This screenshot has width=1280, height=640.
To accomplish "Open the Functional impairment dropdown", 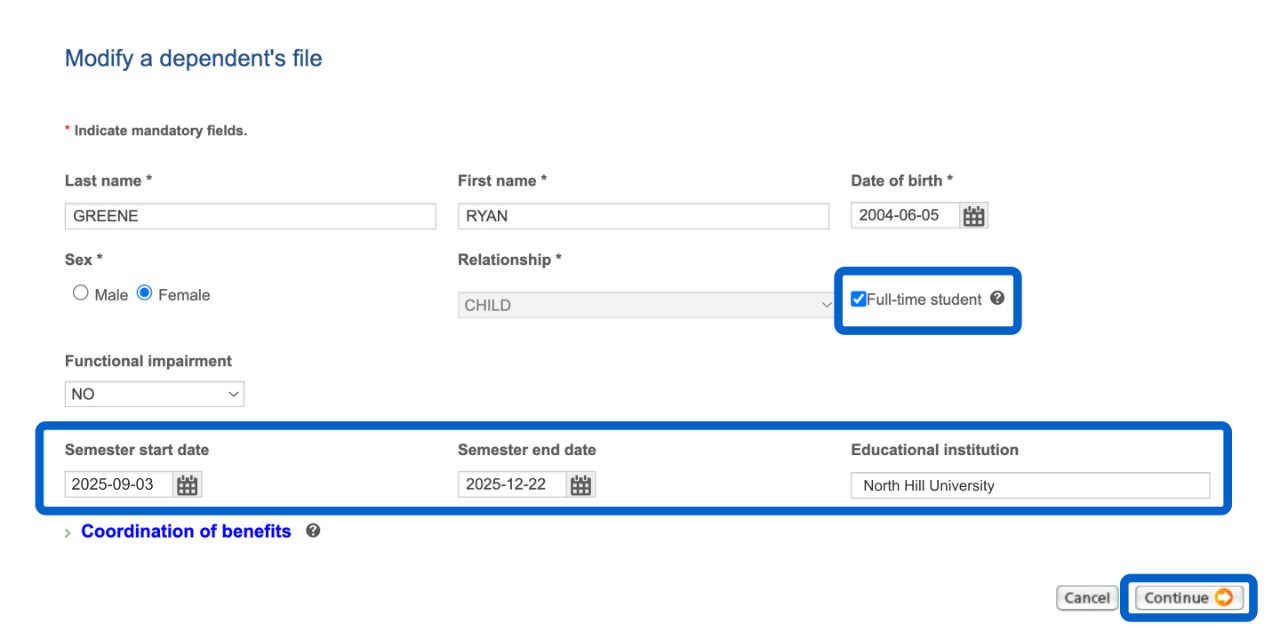I will (x=154, y=394).
